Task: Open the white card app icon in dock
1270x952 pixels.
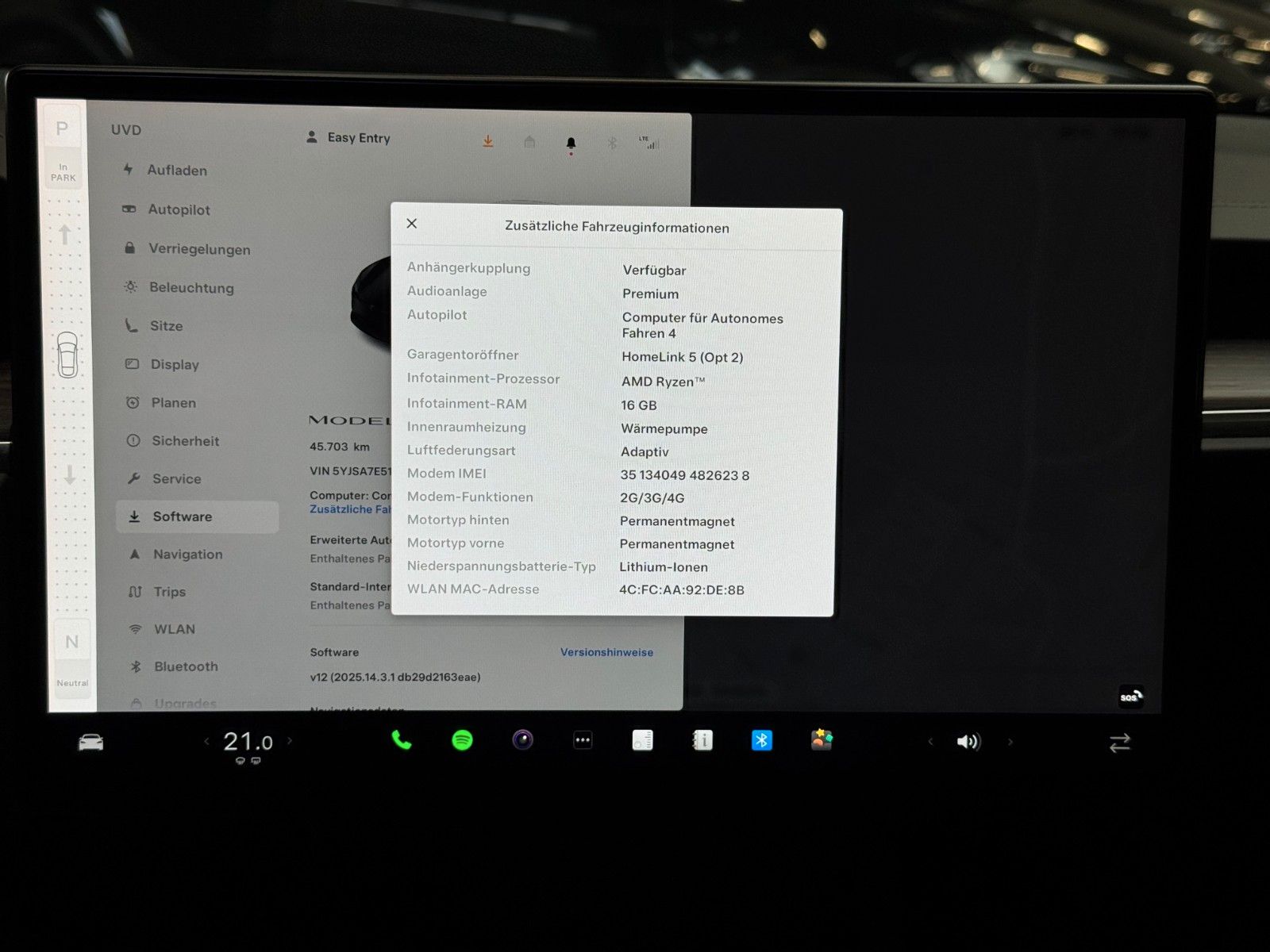Action: tap(642, 740)
